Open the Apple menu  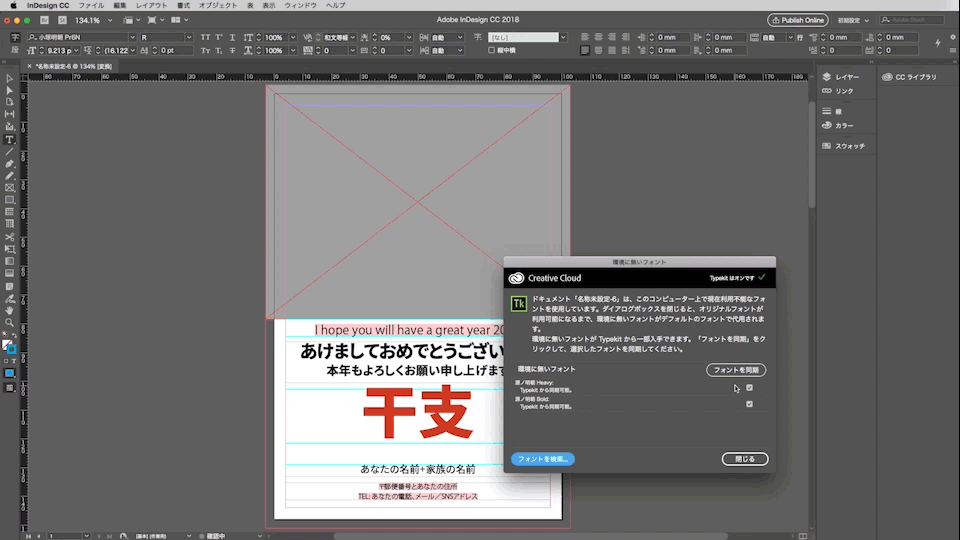(x=13, y=6)
